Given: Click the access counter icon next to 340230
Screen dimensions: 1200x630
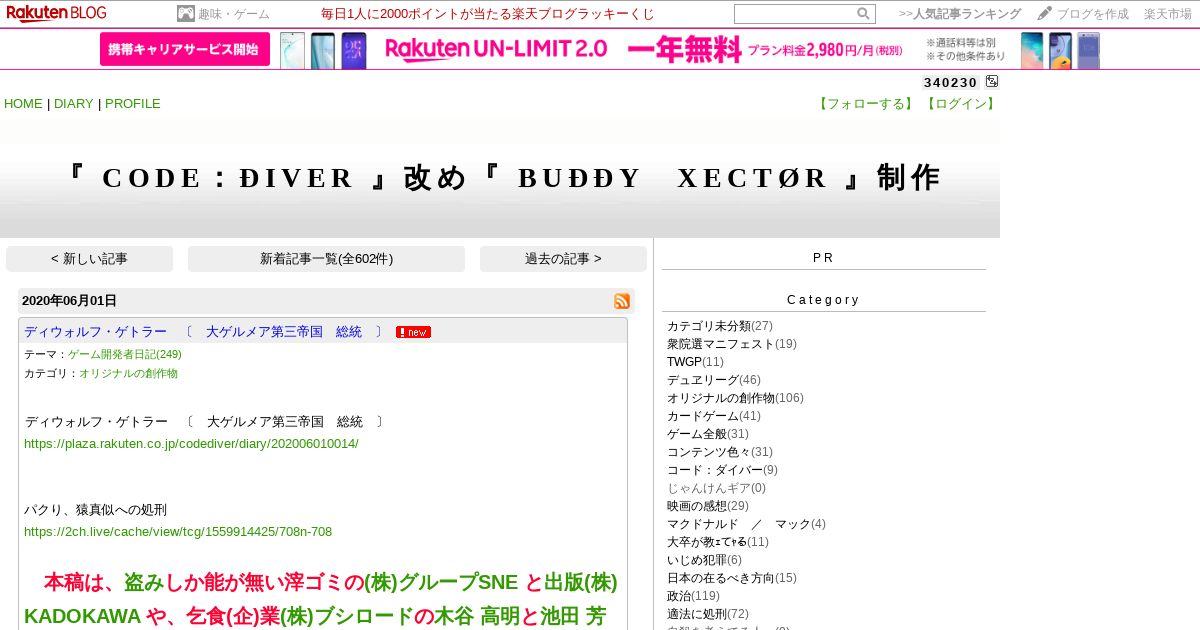Looking at the screenshot, I should (992, 82).
